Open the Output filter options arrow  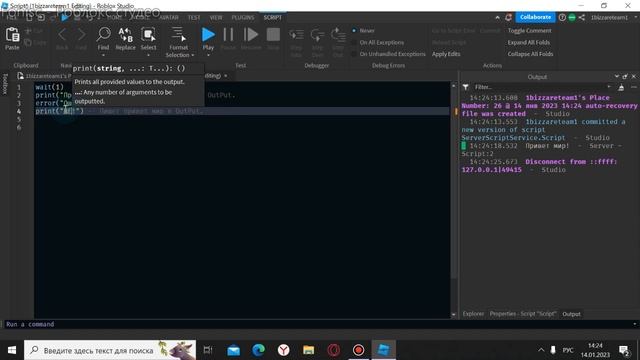[x=609, y=87]
